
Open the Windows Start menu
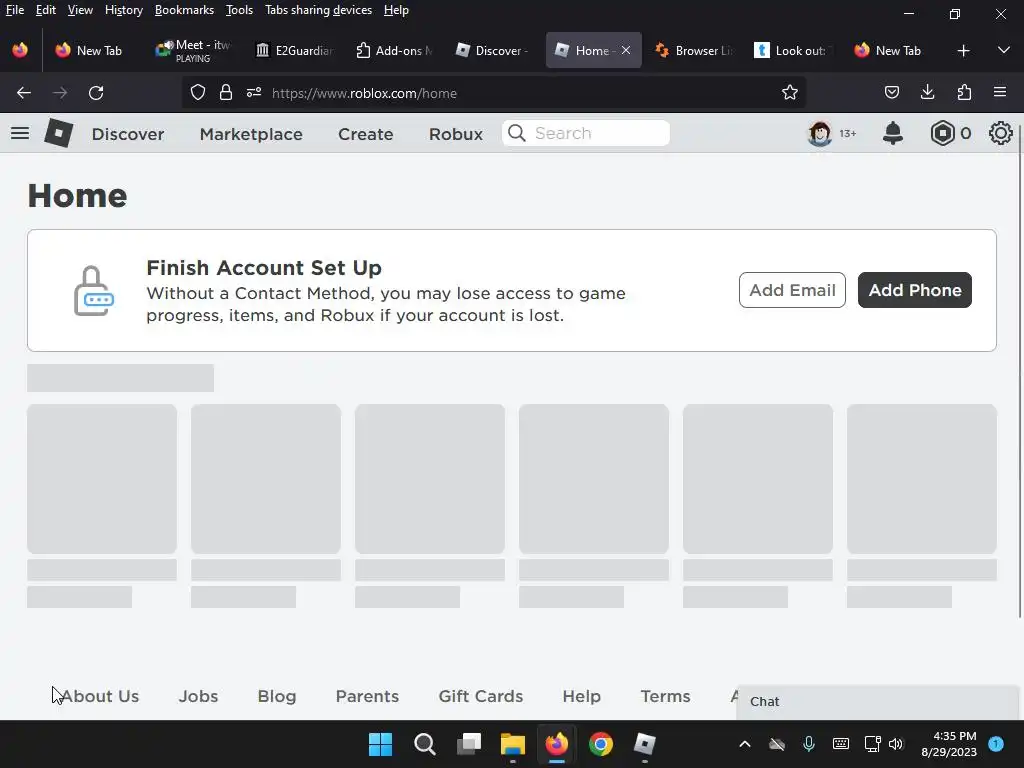click(380, 744)
